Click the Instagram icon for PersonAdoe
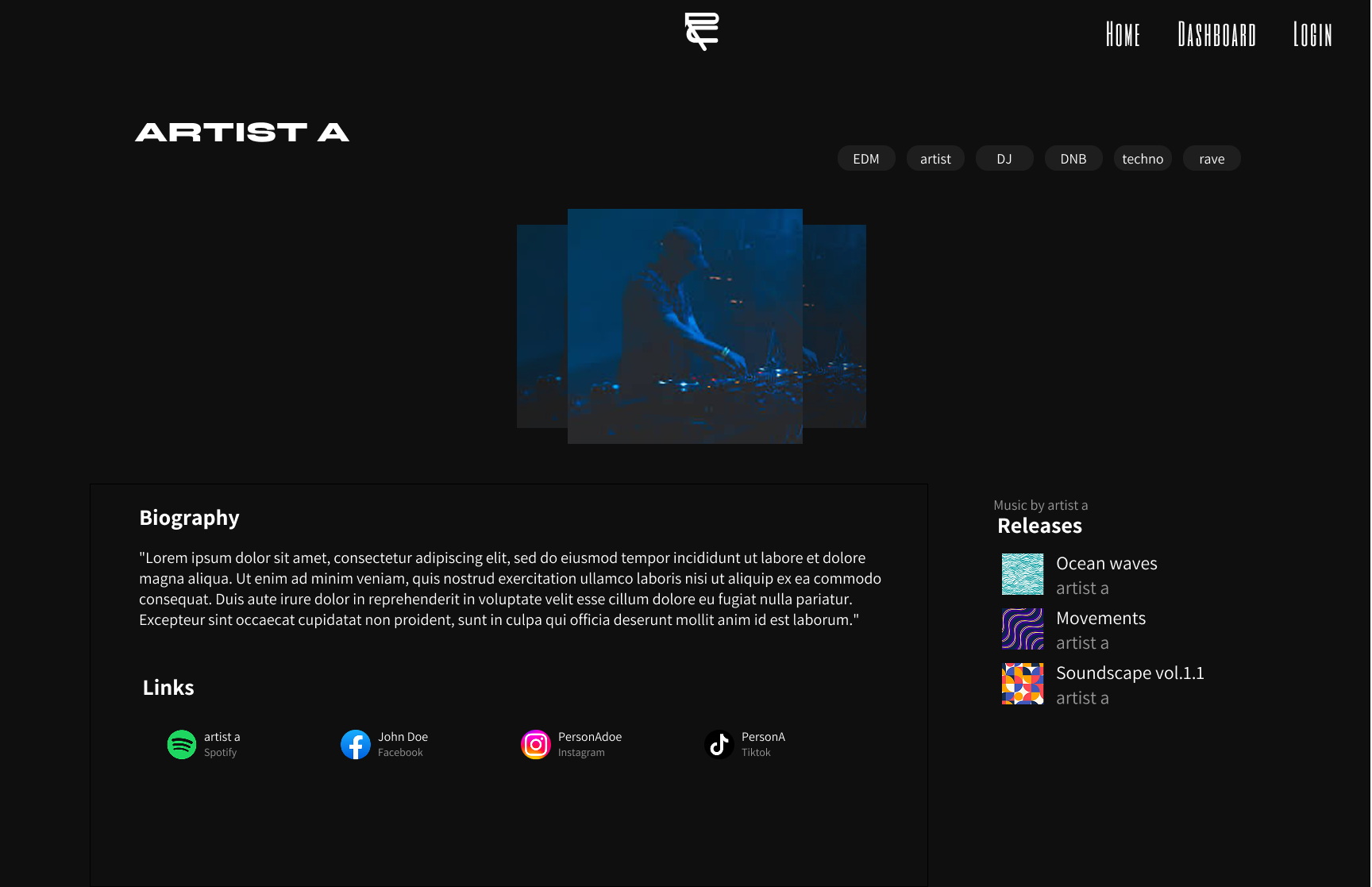 (535, 744)
